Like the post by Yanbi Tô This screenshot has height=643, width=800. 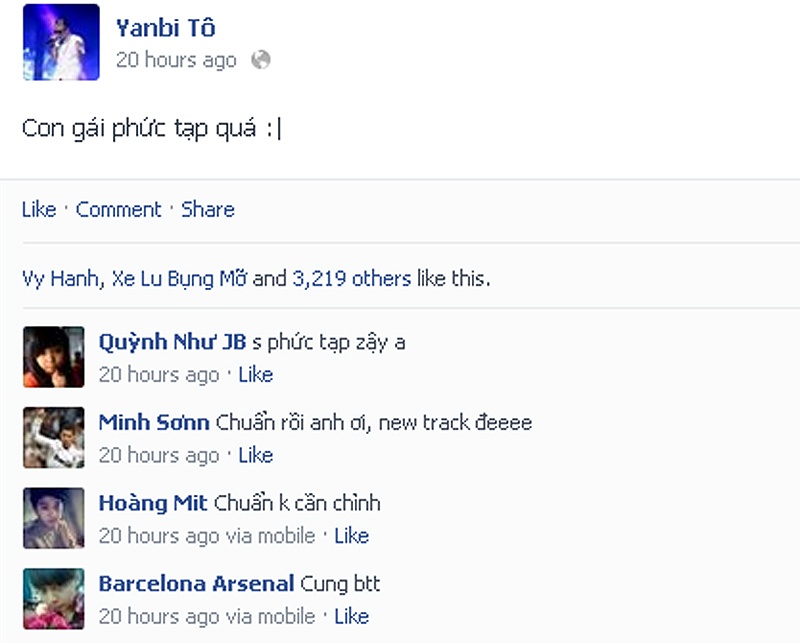coord(39,210)
